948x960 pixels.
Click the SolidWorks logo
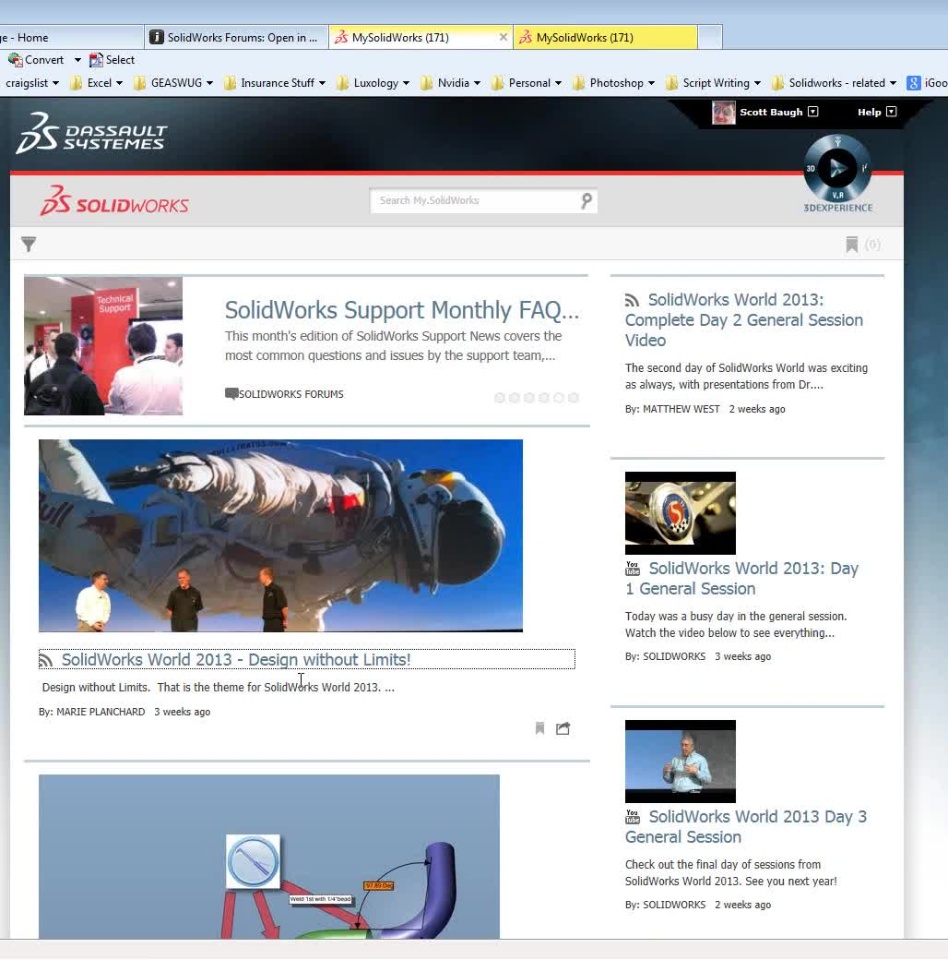[x=115, y=201]
